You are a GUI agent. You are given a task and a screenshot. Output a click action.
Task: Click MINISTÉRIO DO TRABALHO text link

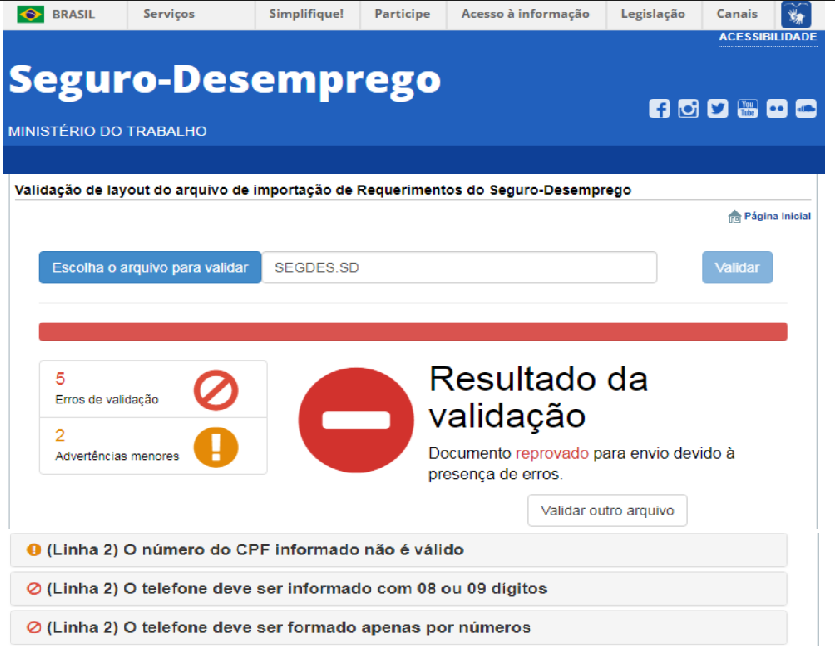click(107, 132)
